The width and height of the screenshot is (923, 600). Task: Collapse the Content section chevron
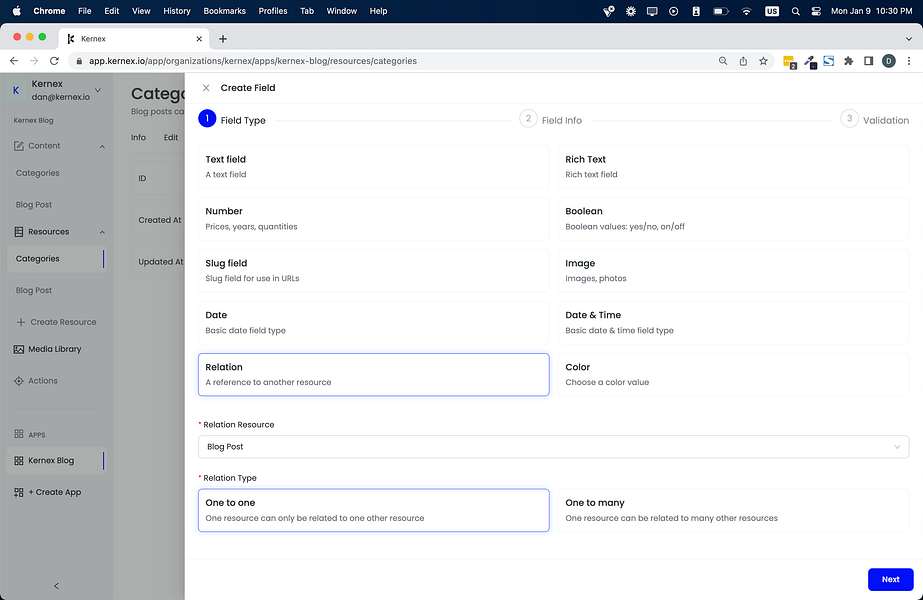[102, 146]
